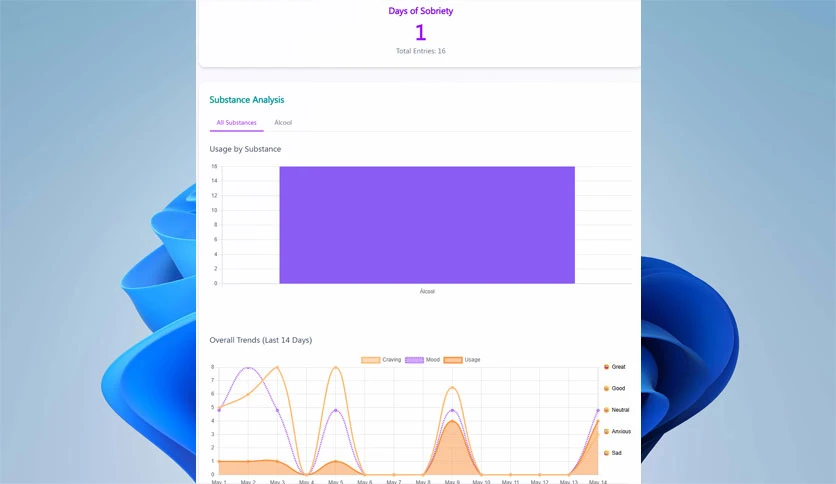Toggle the Craving series in the legend
Viewport: 836px width, 484px height.
click(381, 360)
